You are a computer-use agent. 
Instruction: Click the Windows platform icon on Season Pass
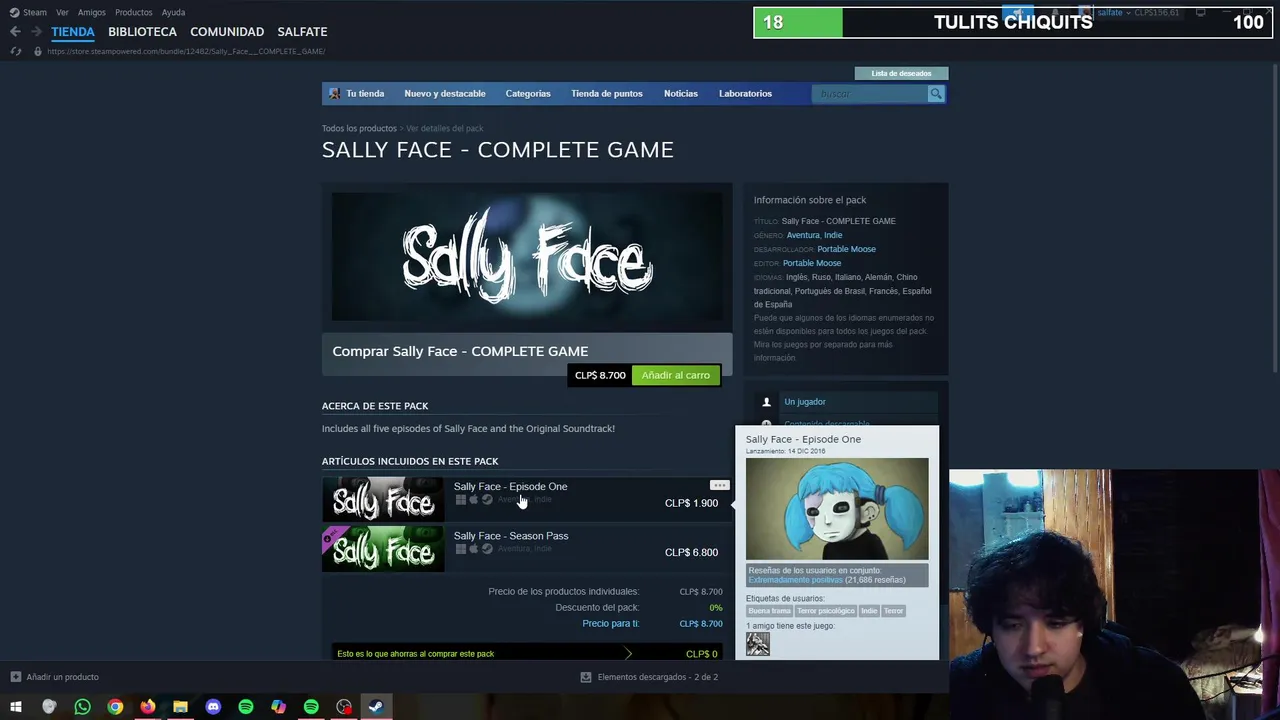pyautogui.click(x=461, y=549)
